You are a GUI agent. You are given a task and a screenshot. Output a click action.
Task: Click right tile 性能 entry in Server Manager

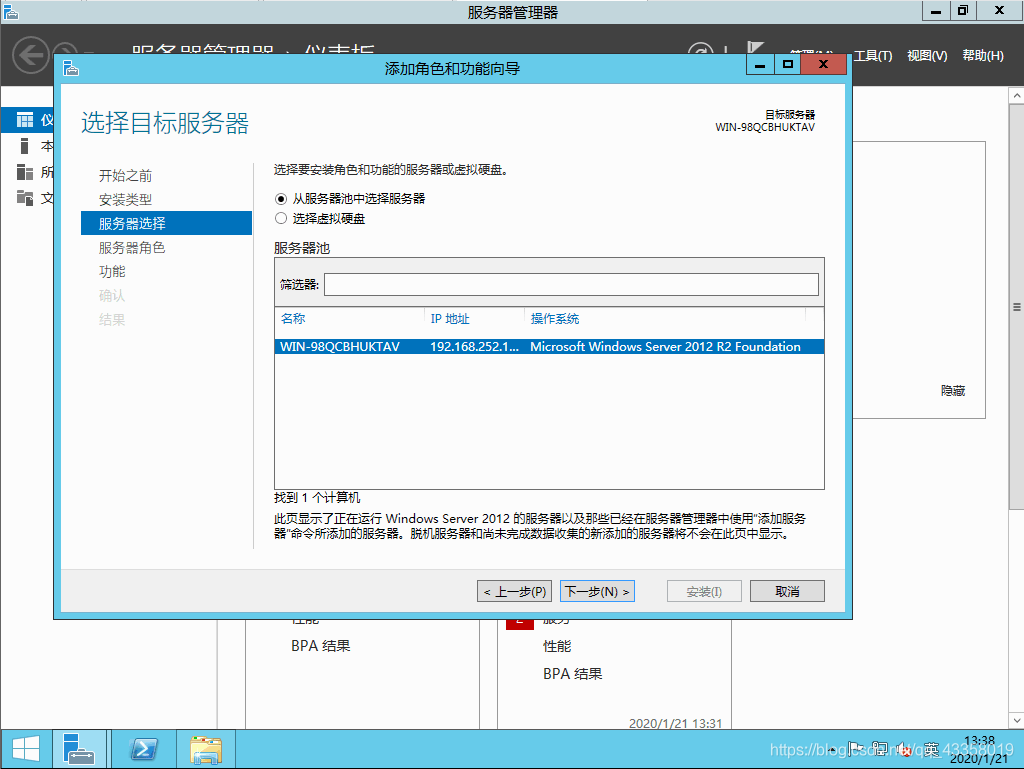[557, 646]
